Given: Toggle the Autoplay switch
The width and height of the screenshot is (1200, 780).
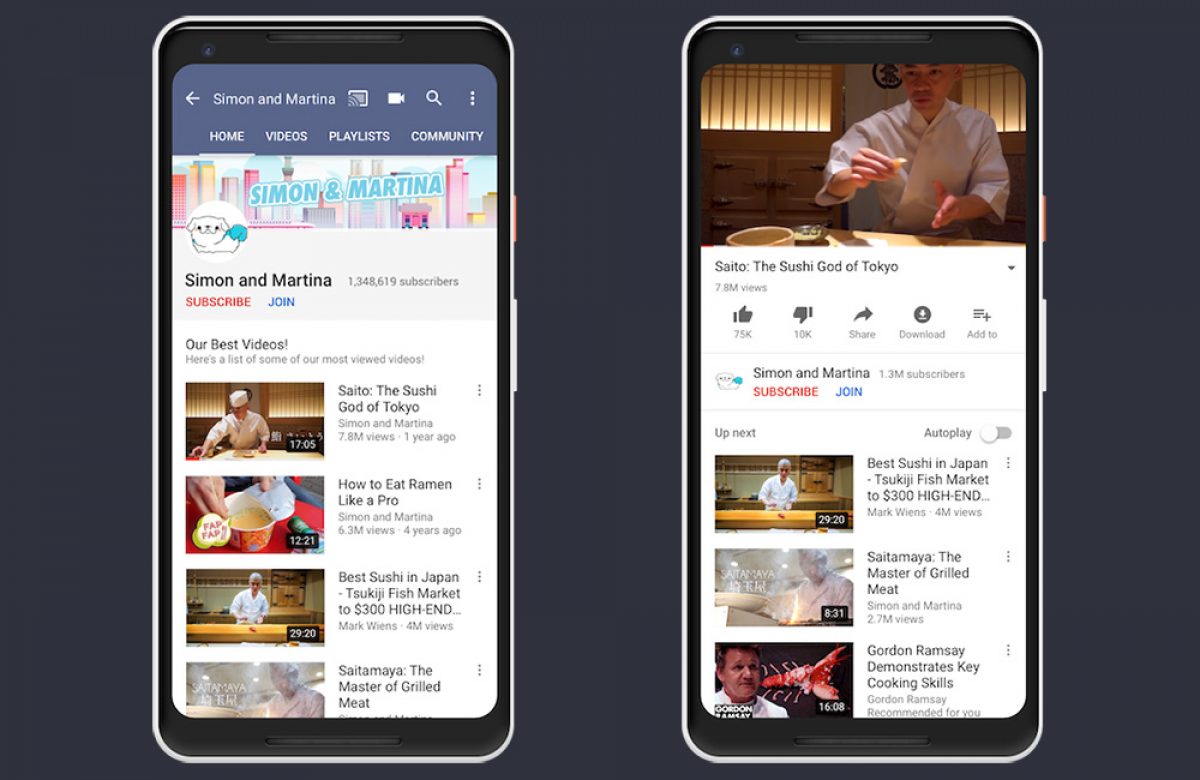Looking at the screenshot, I should (996, 433).
